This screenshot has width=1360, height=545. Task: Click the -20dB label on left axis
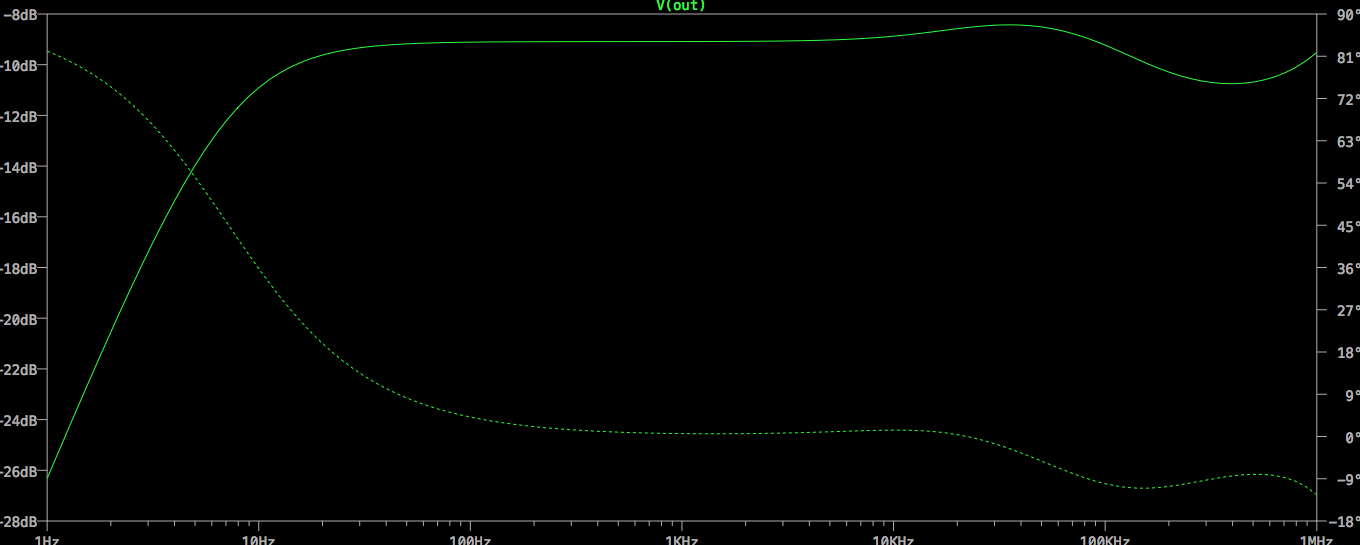[x=18, y=320]
